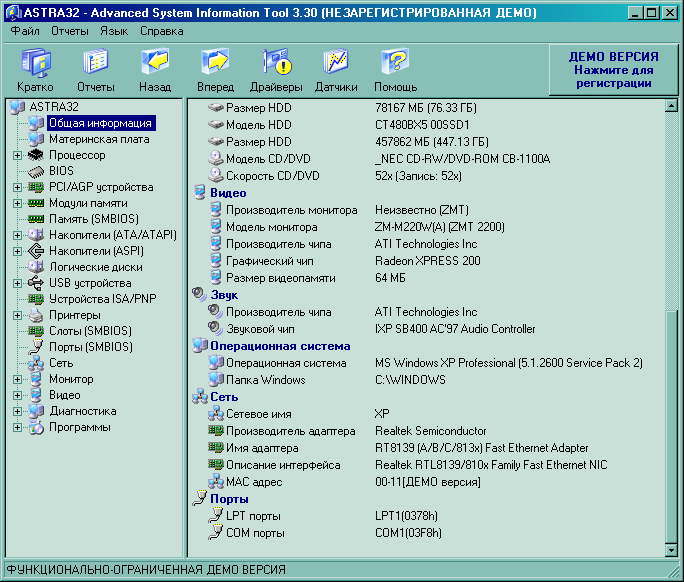Click the MAC адрес row label
Image resolution: width=684 pixels, height=582 pixels.
click(x=254, y=482)
